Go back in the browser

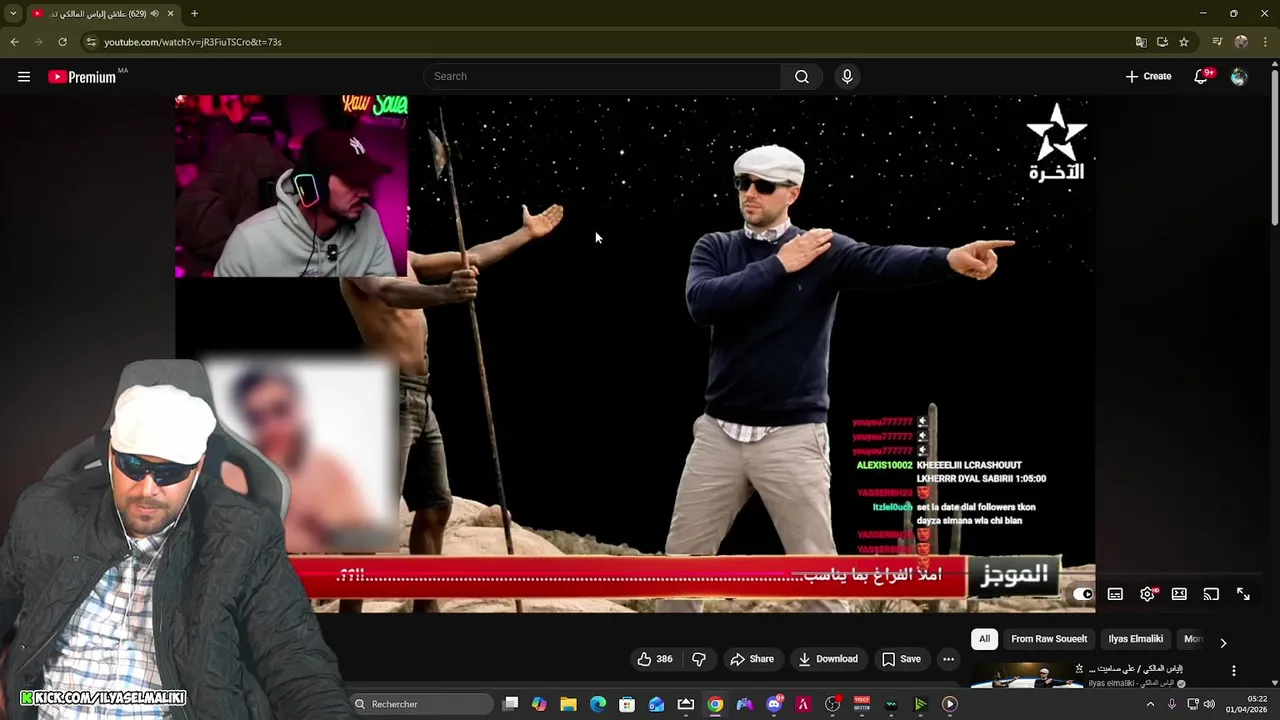tap(14, 42)
